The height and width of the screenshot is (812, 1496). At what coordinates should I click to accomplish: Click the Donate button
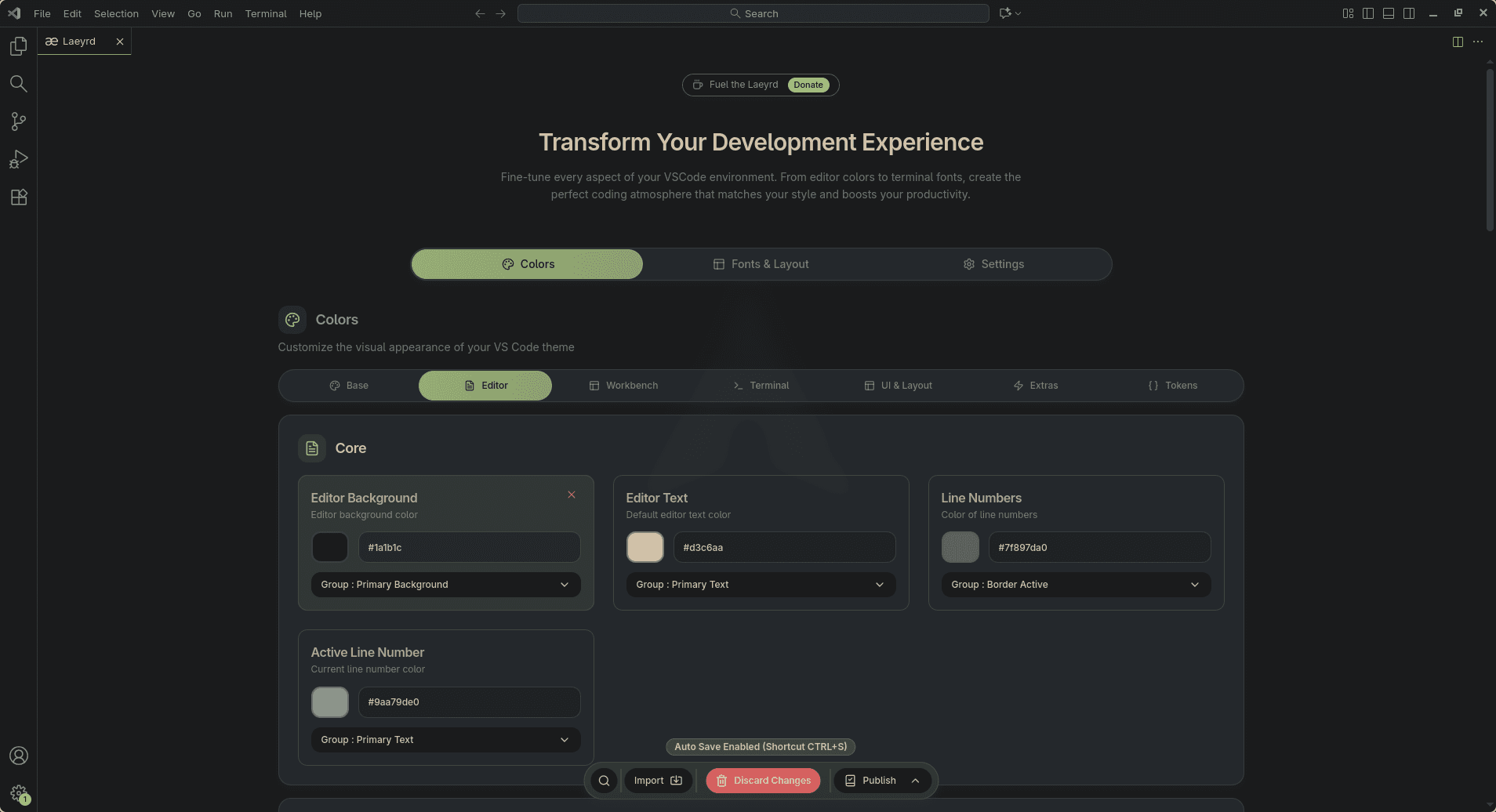808,85
